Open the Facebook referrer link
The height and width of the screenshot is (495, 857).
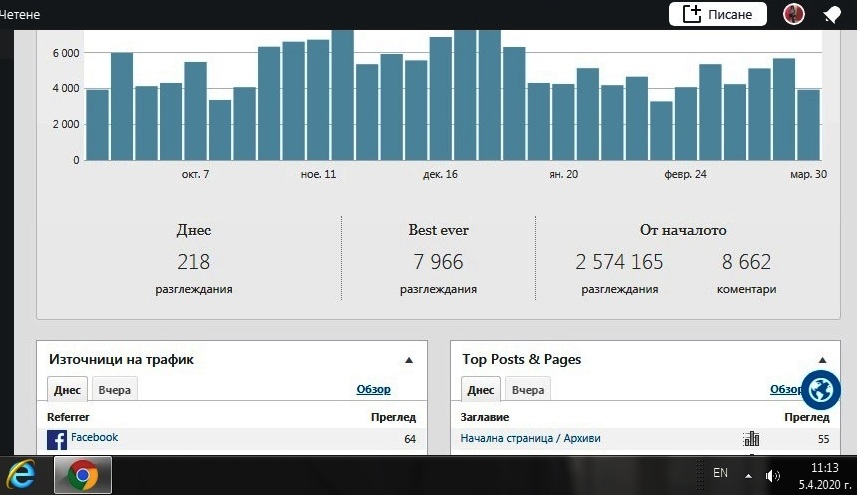click(94, 438)
